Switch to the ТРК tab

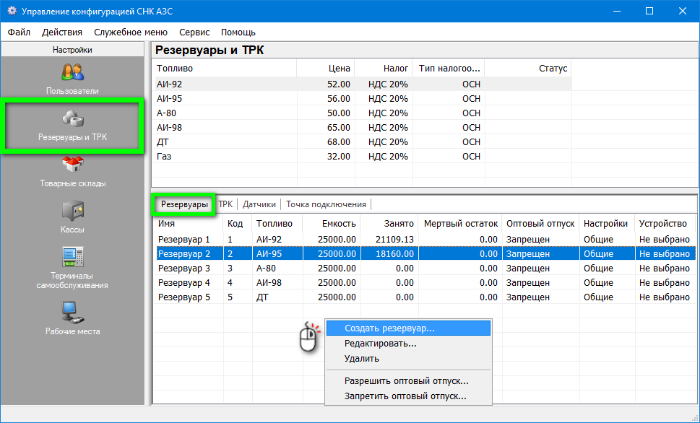(x=226, y=204)
